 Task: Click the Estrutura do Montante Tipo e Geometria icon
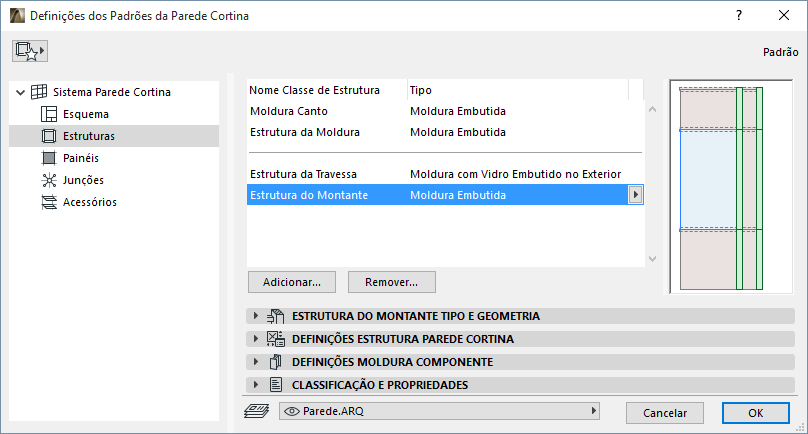tap(276, 316)
